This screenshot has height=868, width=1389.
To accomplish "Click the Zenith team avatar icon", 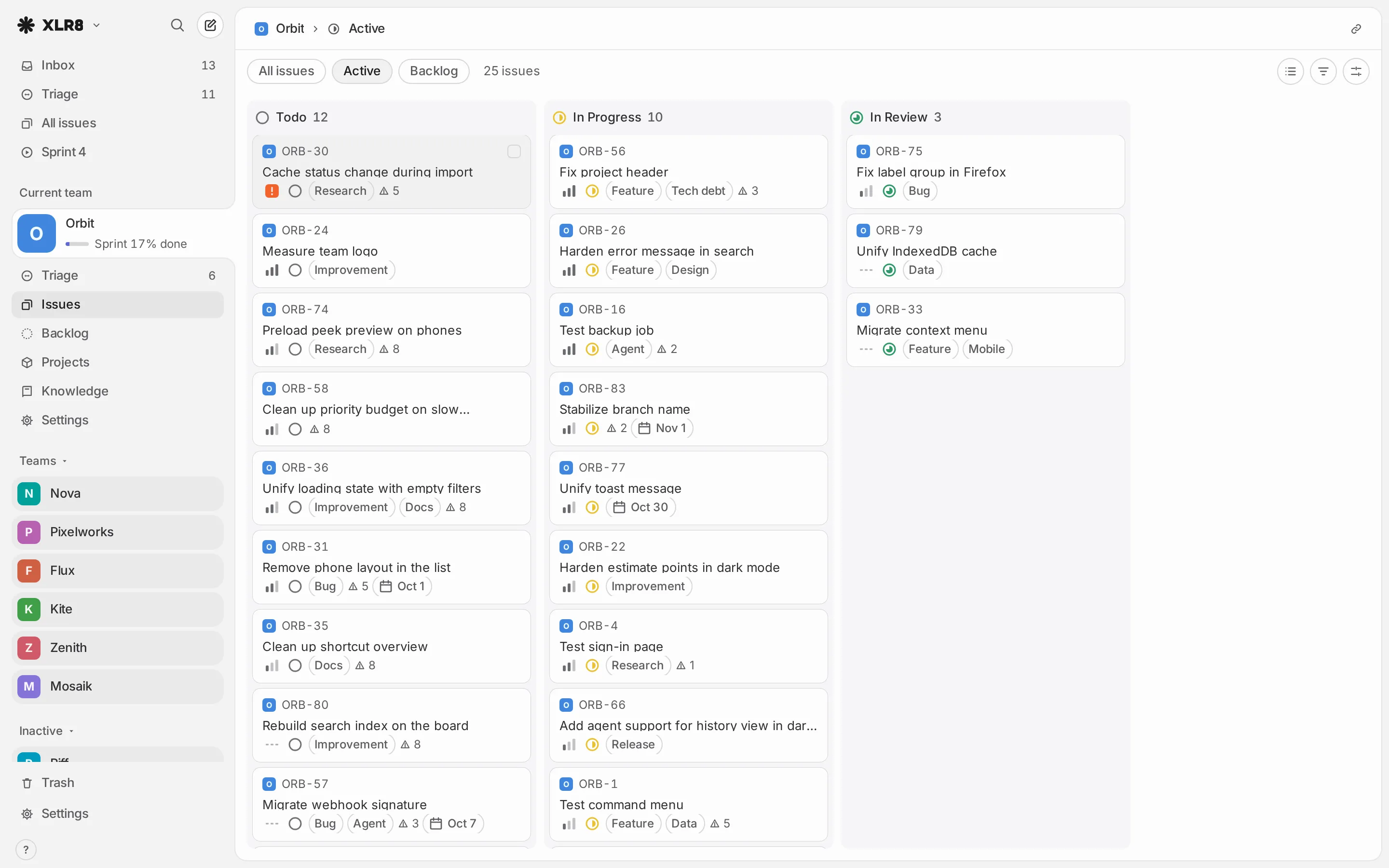I will point(29,648).
